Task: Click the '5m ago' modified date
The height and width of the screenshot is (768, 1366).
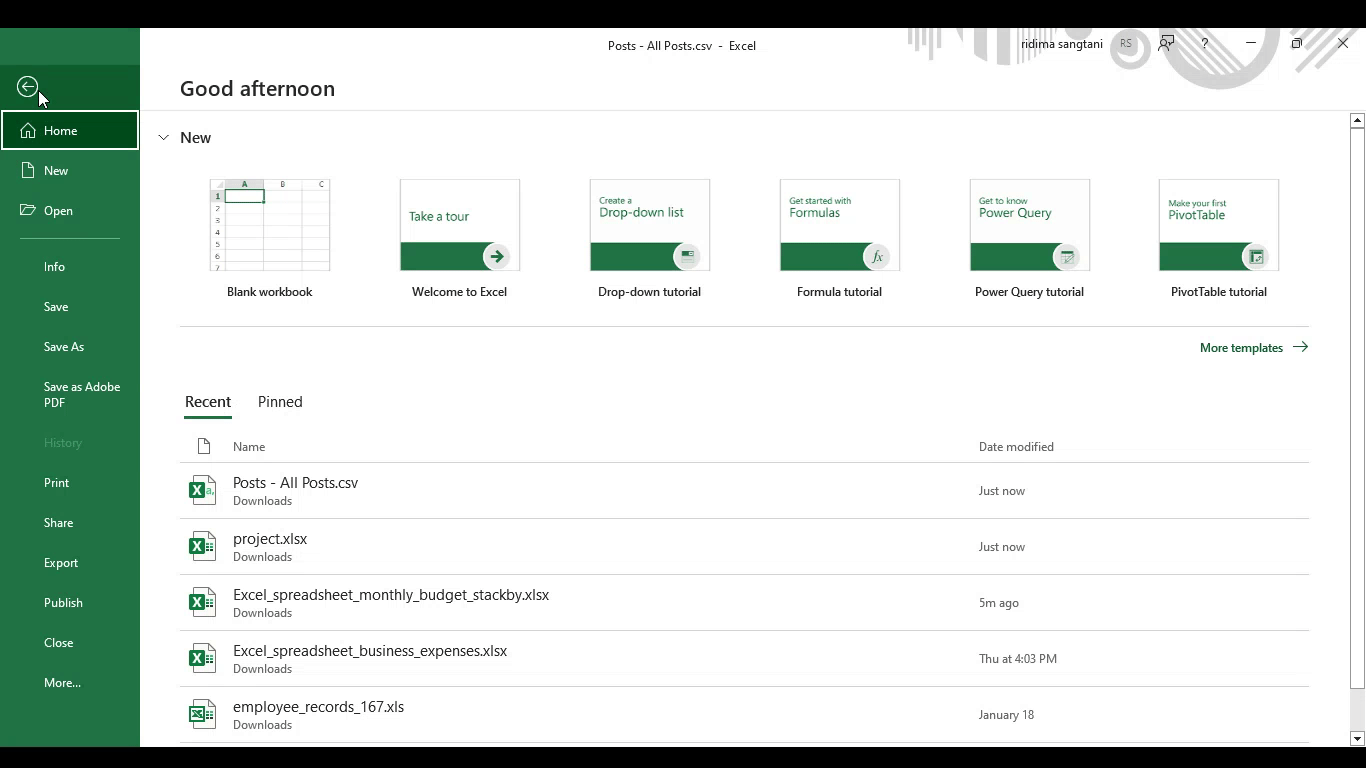Action: pos(999,603)
